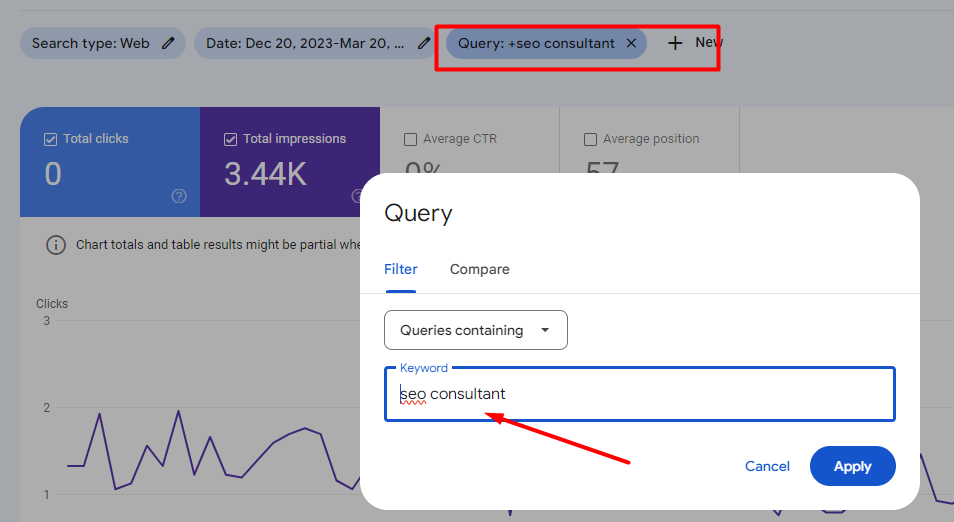Apply the query filter
Screen dimensions: 954x522
[x=852, y=466]
